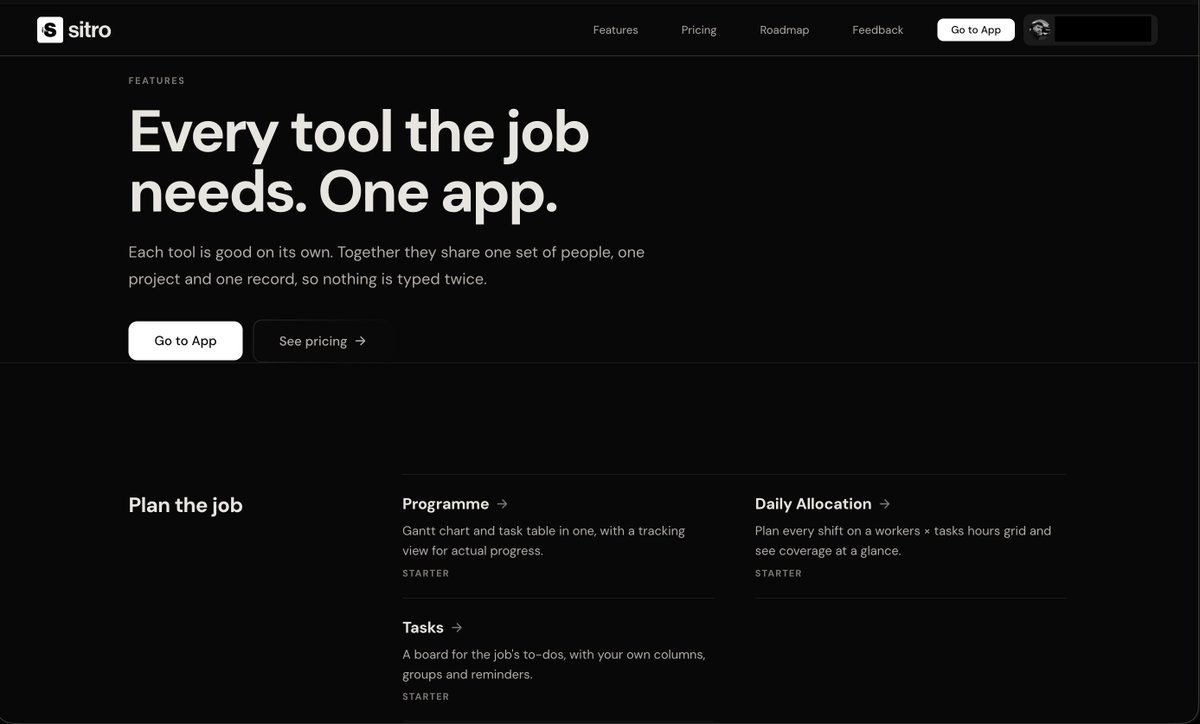Screen dimensions: 1200x724
Task: Click the hero Go to App button
Action: click(185, 341)
